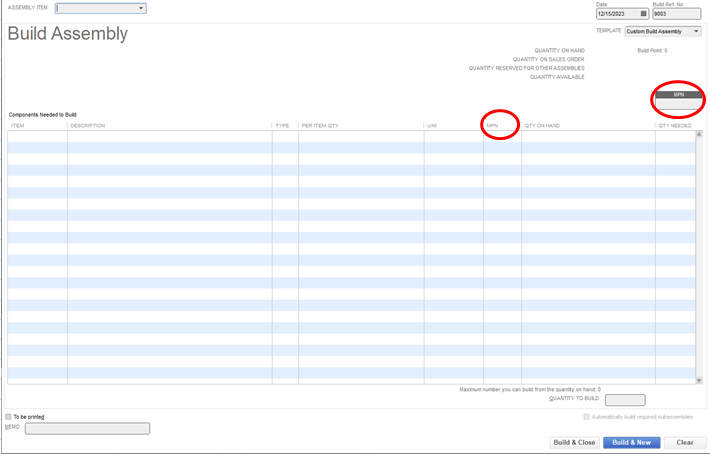The image size is (710, 454).
Task: Click the ITEM column header
Action: pos(18,125)
